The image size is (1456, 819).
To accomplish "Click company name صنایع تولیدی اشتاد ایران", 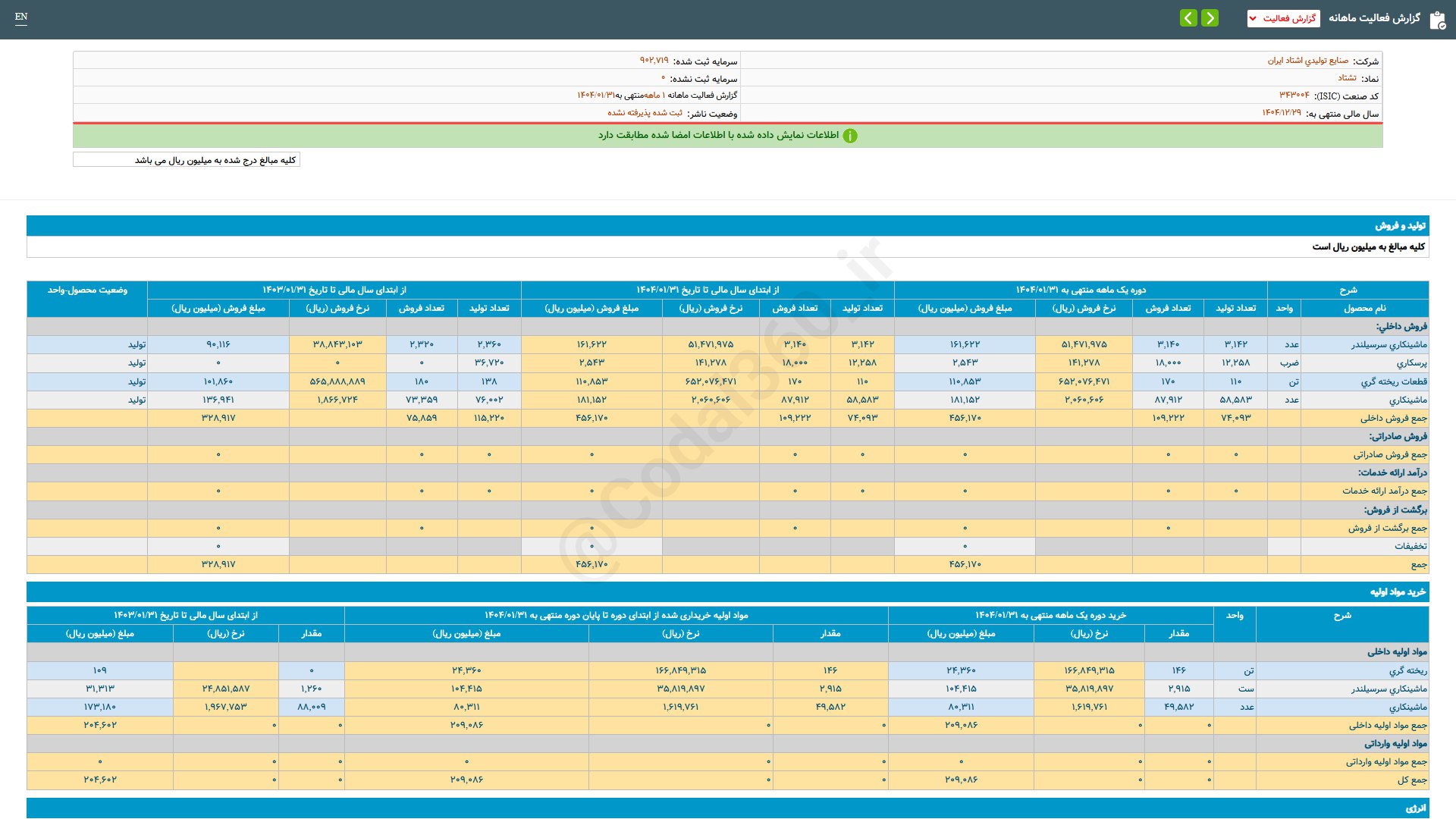I will [1307, 61].
